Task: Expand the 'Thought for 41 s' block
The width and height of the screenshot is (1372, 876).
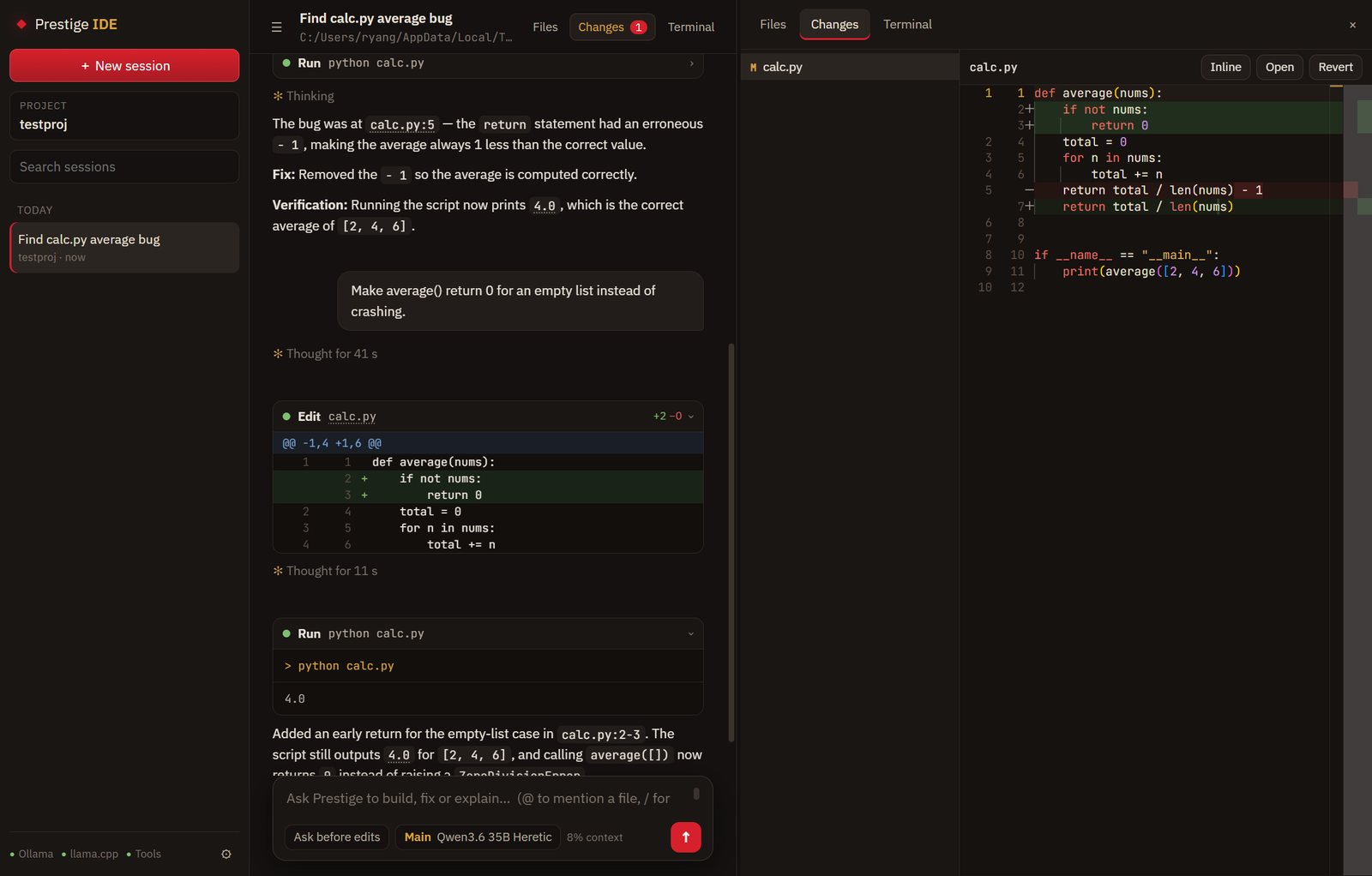Action: tap(325, 354)
